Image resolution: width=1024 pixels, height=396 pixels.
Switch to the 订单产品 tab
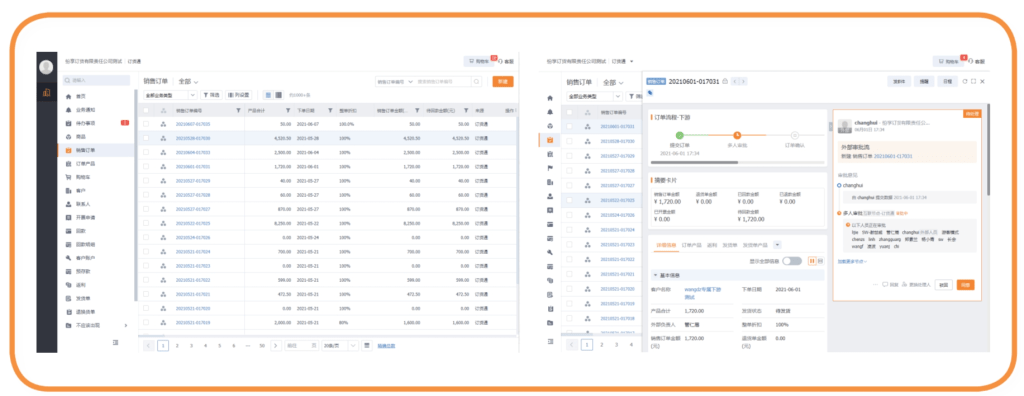point(690,244)
